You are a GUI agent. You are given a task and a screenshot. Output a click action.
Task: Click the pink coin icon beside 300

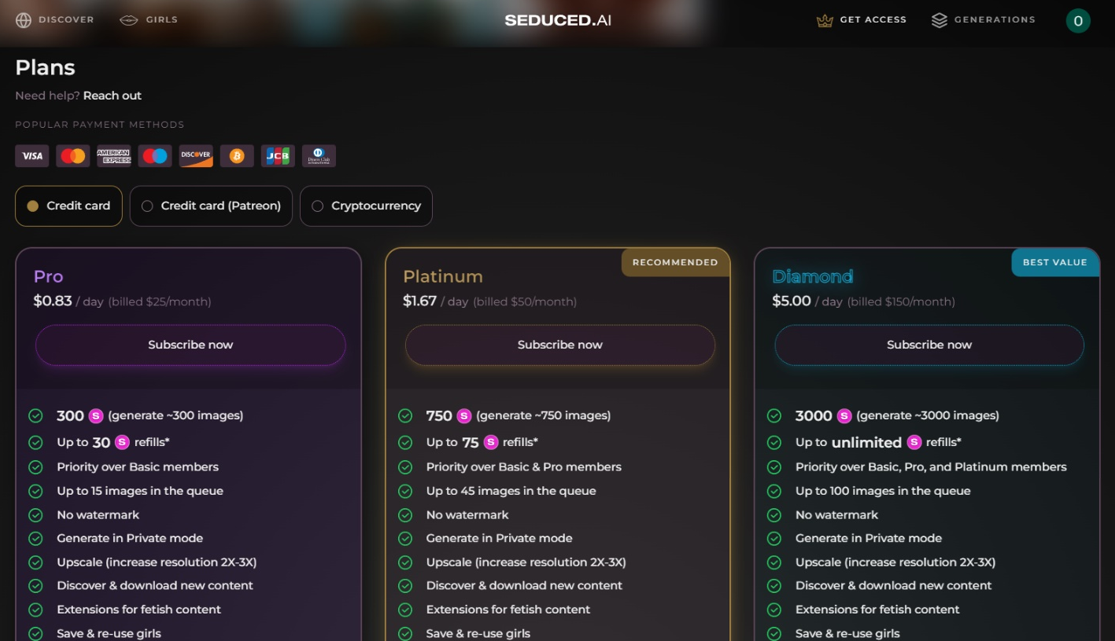tap(96, 415)
